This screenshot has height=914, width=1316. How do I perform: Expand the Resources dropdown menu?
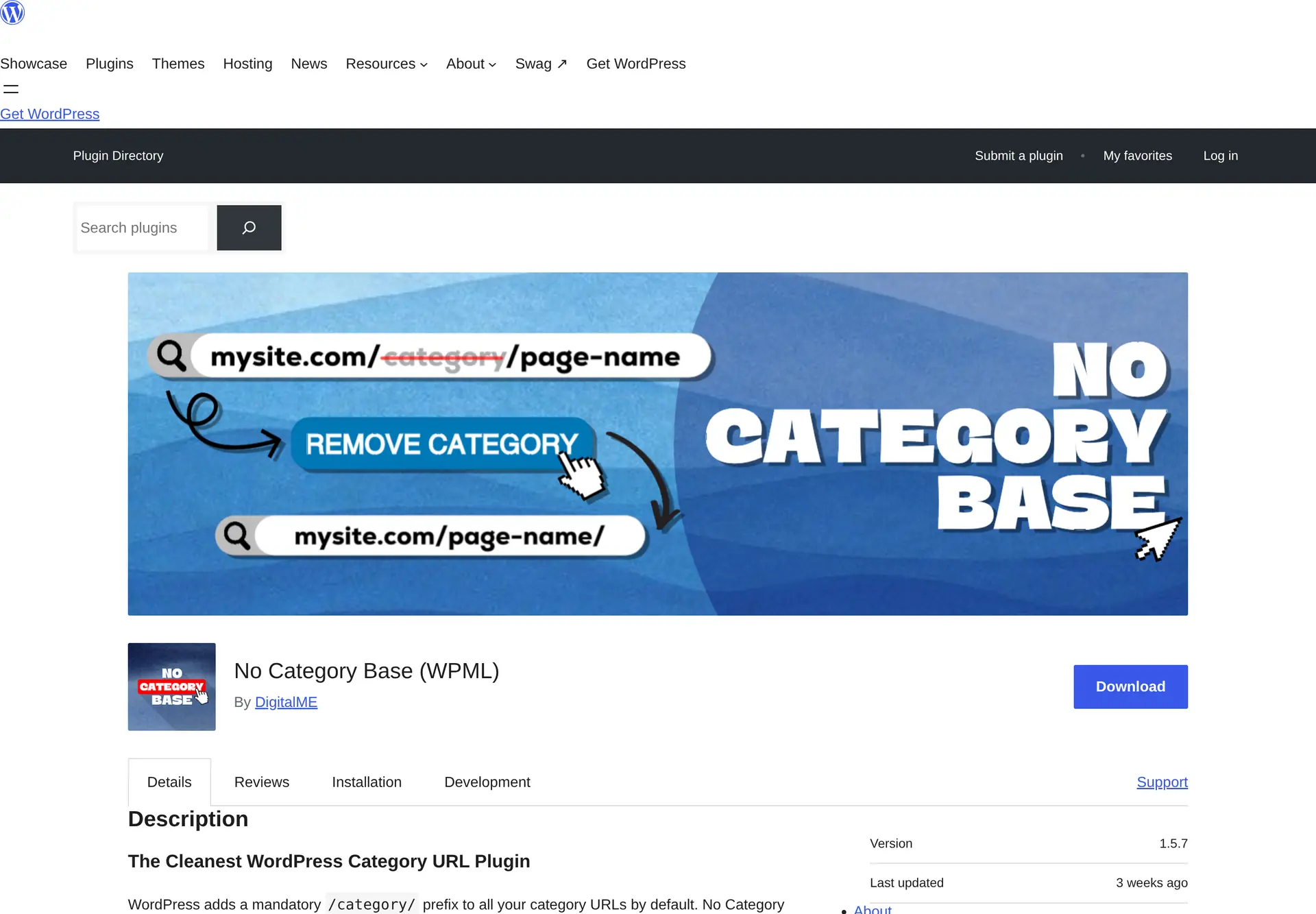[387, 64]
